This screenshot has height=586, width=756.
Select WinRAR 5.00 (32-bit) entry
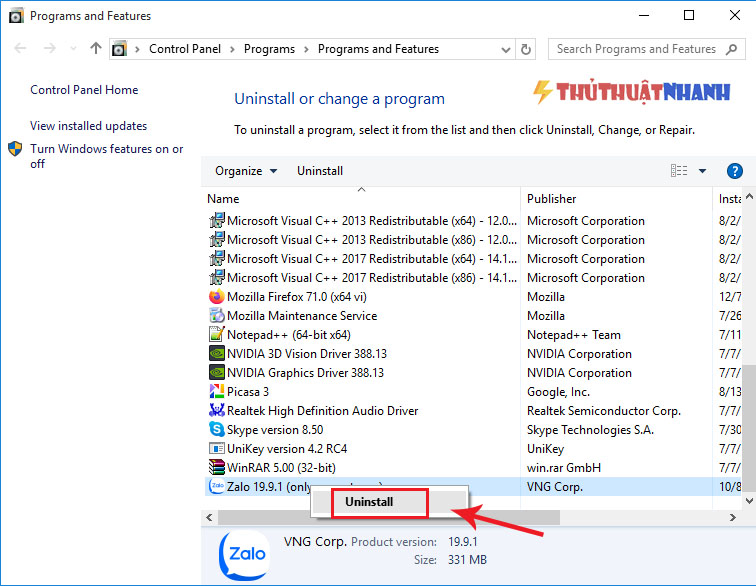pos(281,468)
